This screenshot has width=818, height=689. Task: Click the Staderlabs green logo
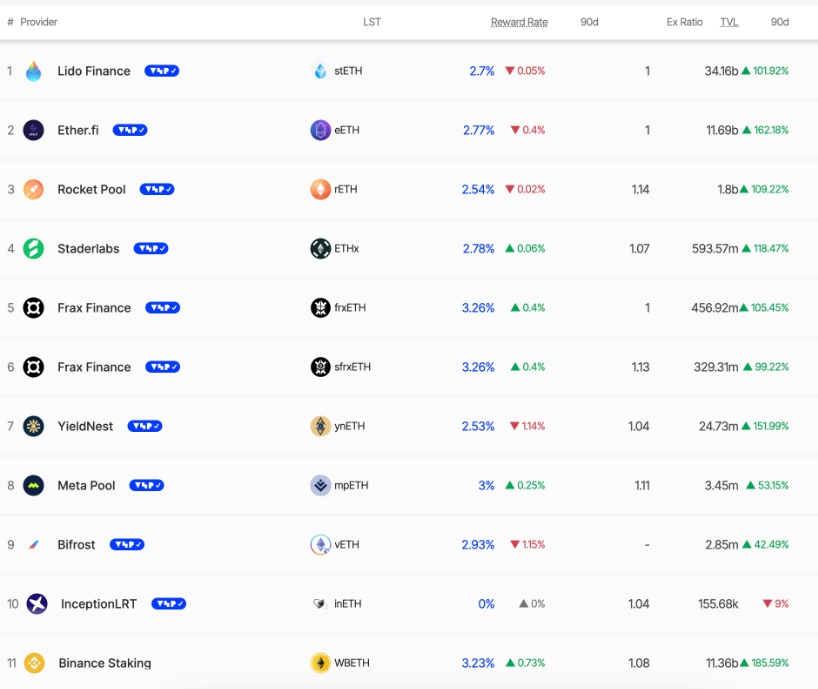(x=33, y=249)
